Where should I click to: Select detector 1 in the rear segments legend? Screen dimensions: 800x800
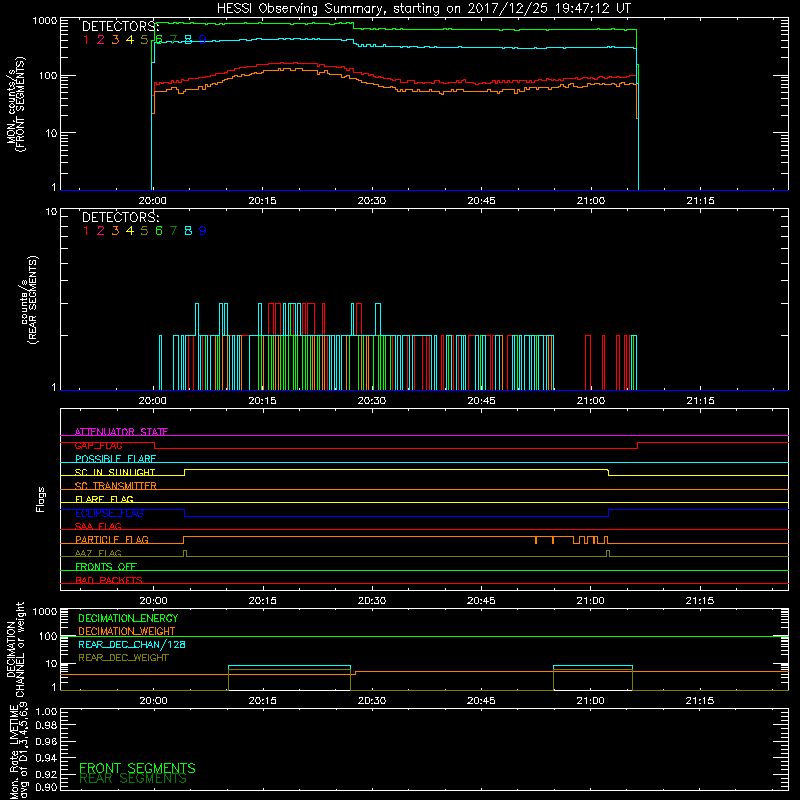(86, 231)
